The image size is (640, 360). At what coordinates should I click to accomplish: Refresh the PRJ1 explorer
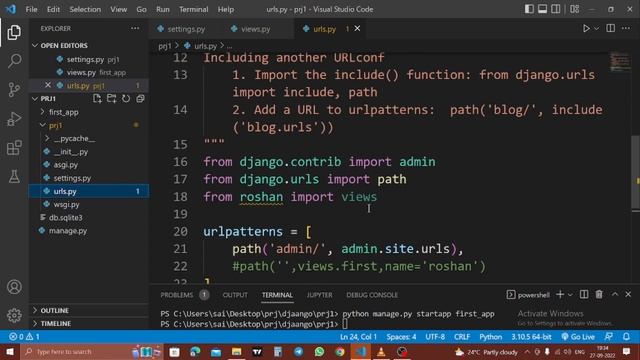click(x=126, y=99)
